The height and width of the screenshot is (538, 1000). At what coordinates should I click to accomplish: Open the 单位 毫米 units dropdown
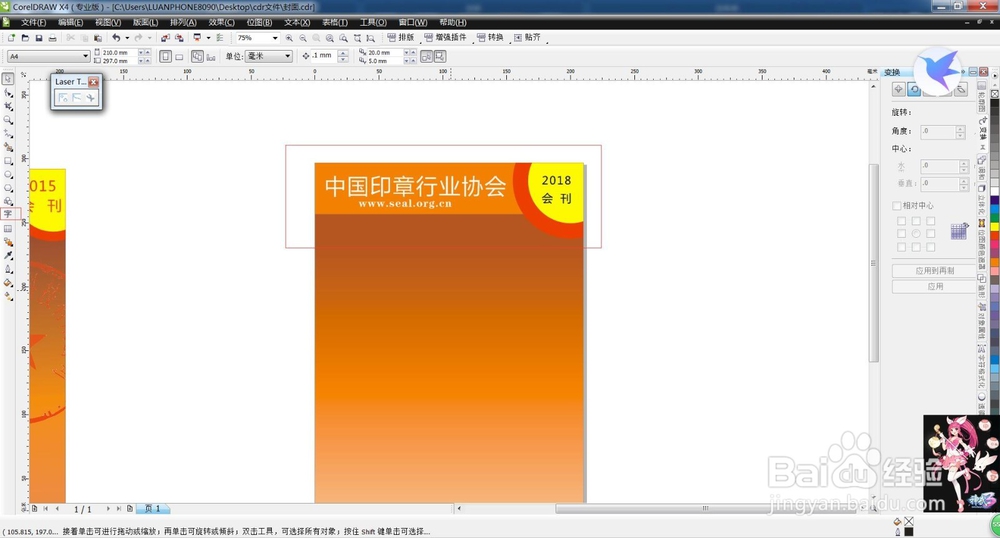[x=287, y=56]
